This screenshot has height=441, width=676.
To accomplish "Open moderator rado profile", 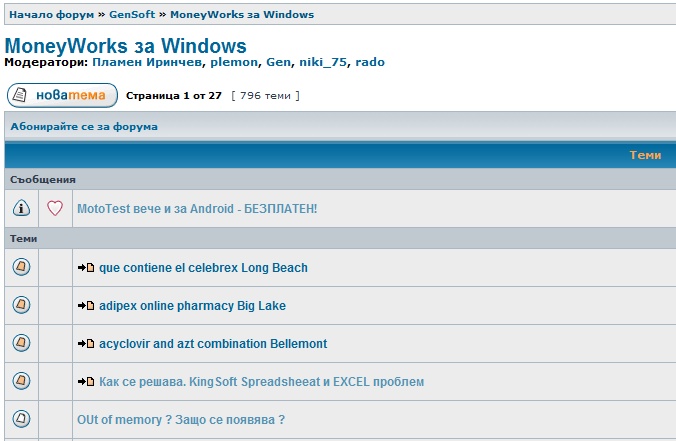I will (370, 62).
